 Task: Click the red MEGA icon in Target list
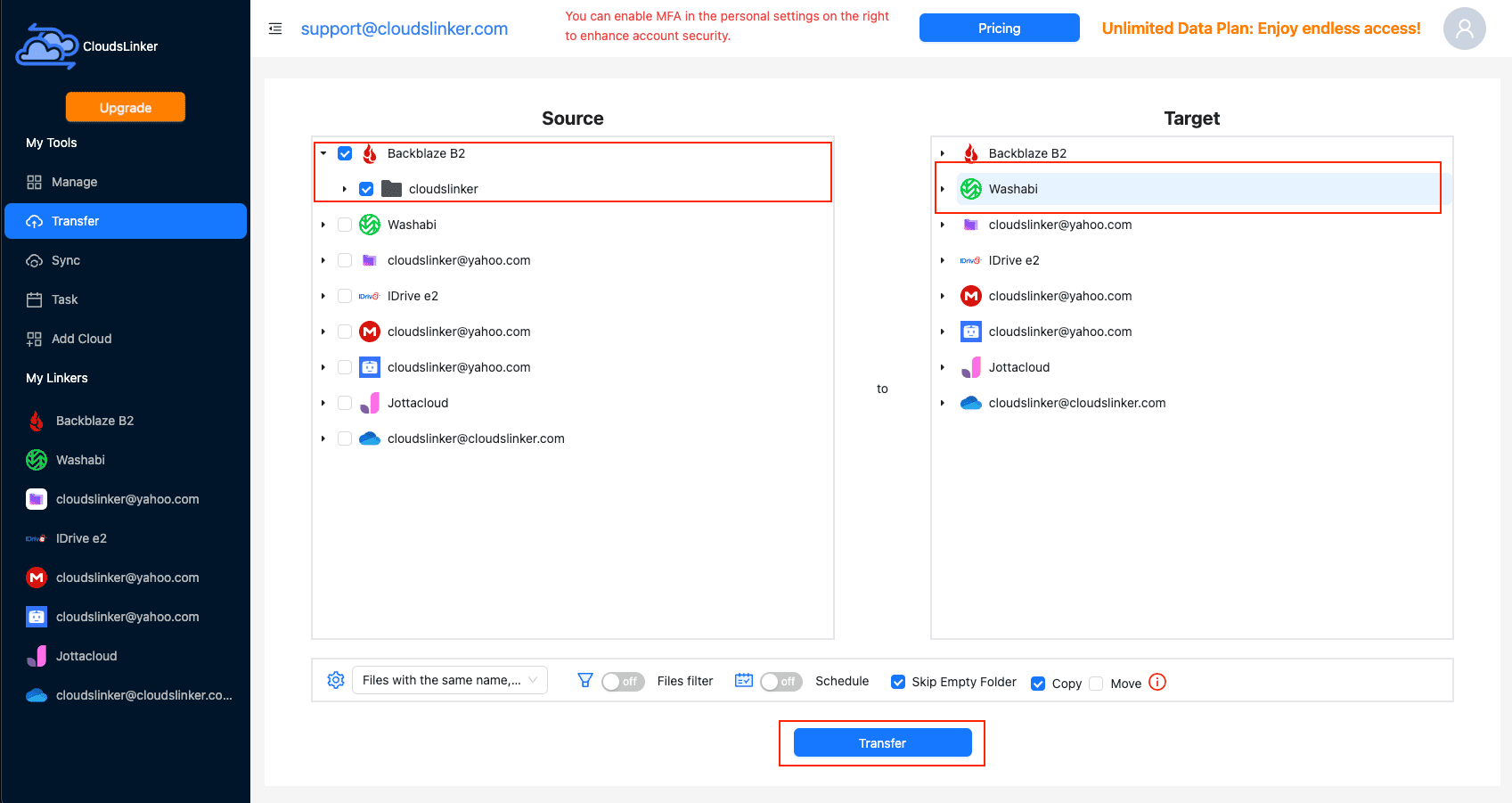coord(971,296)
